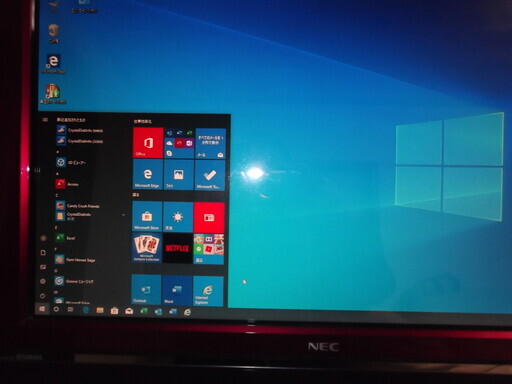Open Cortana circle on the taskbar

[x=56, y=309]
